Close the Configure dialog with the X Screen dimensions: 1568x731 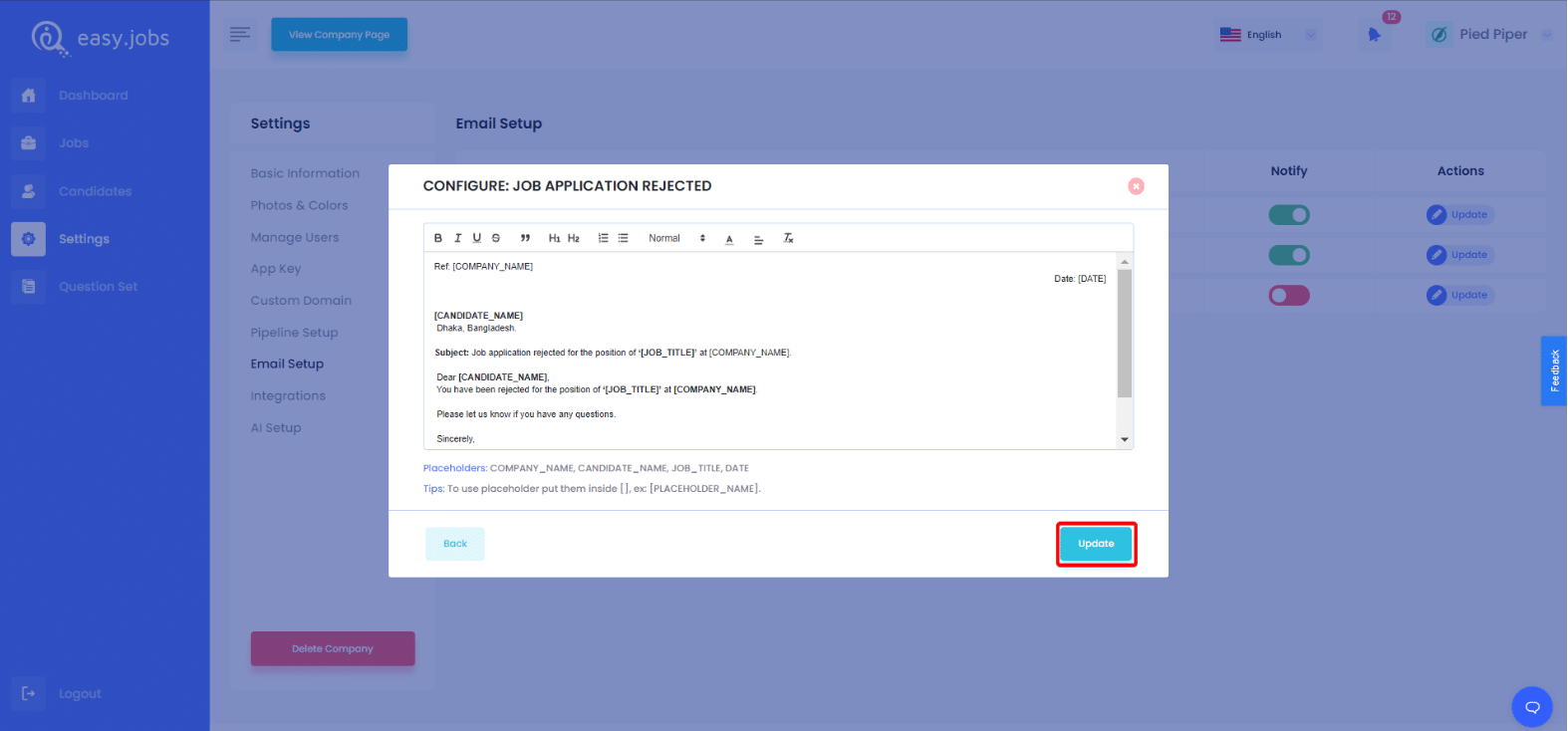click(x=1136, y=186)
